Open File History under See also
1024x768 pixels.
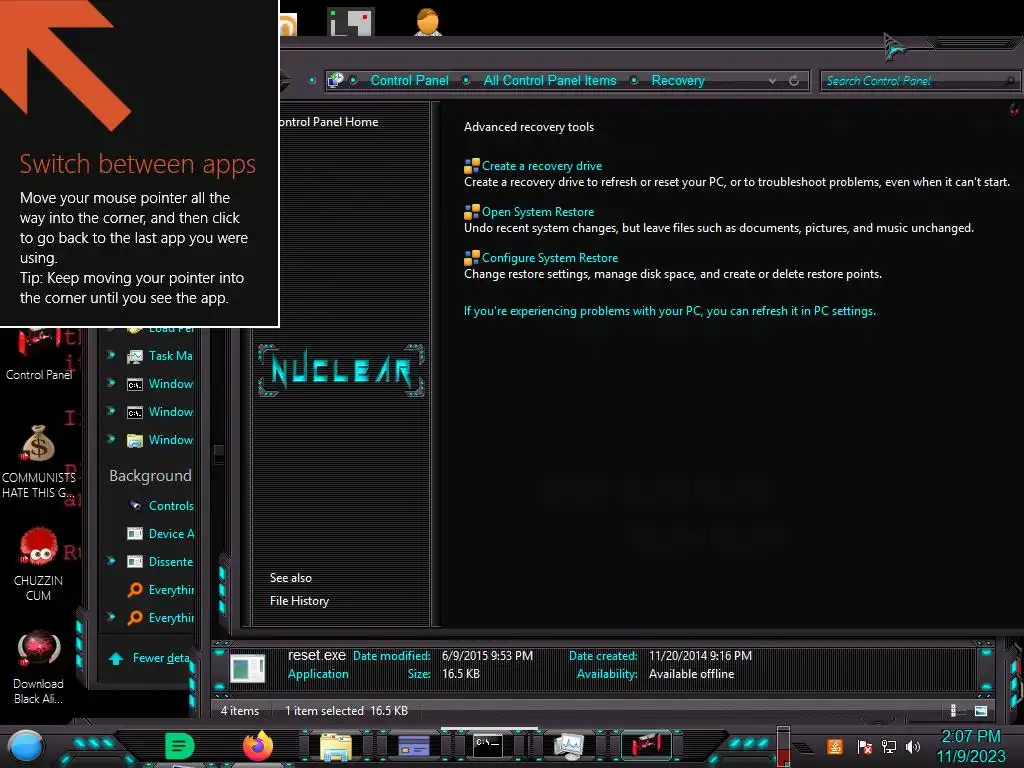click(299, 601)
